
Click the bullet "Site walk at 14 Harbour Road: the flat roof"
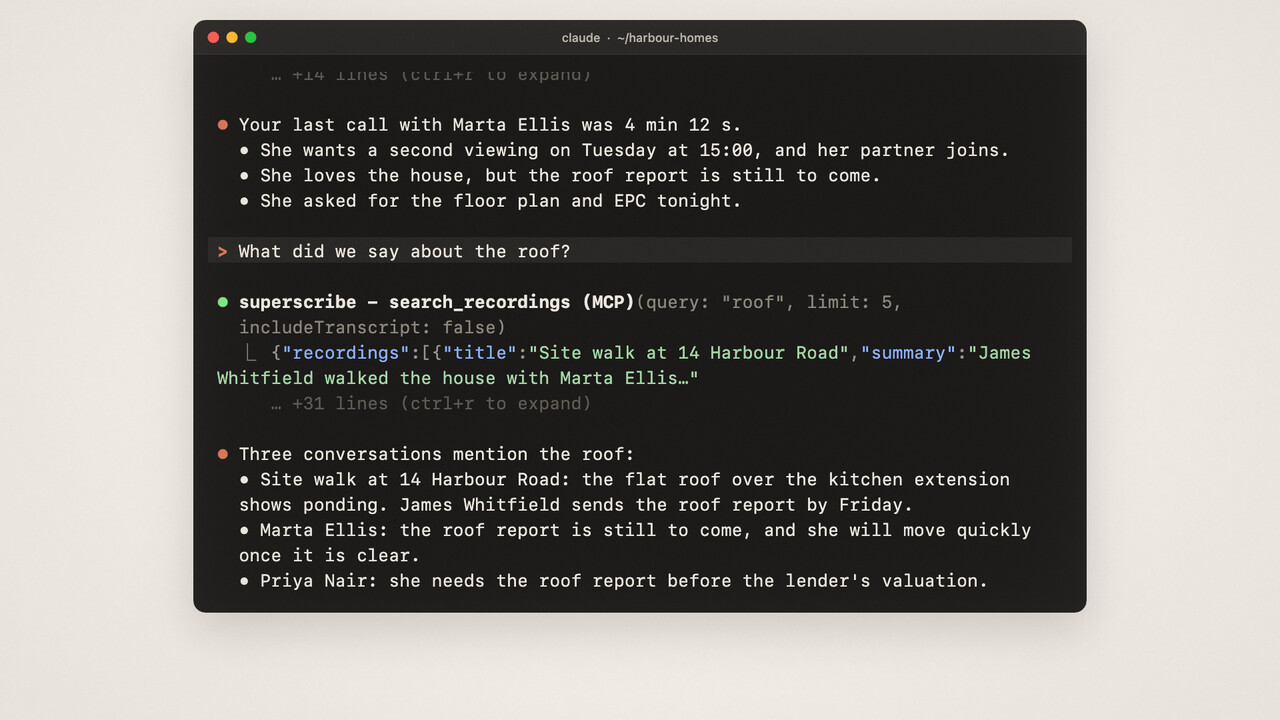click(x=624, y=479)
